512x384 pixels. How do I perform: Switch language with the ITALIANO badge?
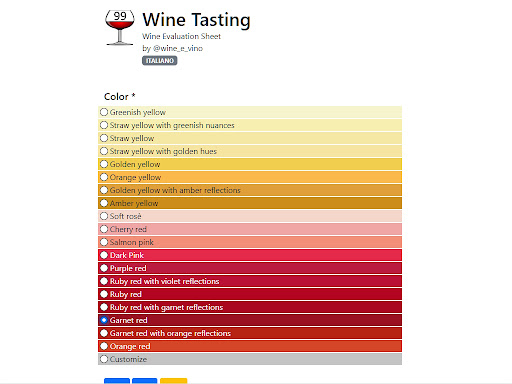pos(160,61)
